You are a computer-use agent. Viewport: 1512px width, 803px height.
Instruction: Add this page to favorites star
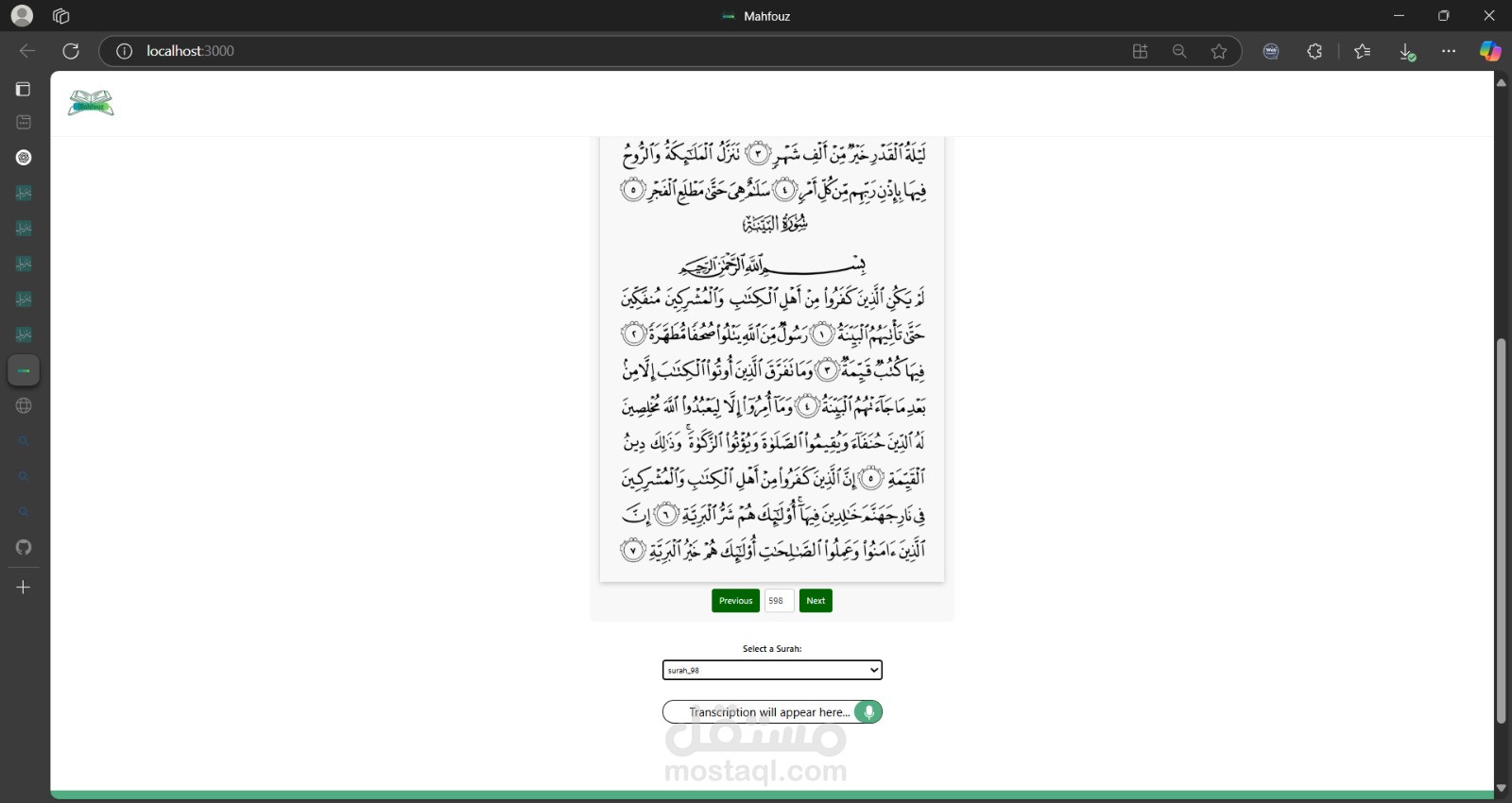pyautogui.click(x=1219, y=51)
